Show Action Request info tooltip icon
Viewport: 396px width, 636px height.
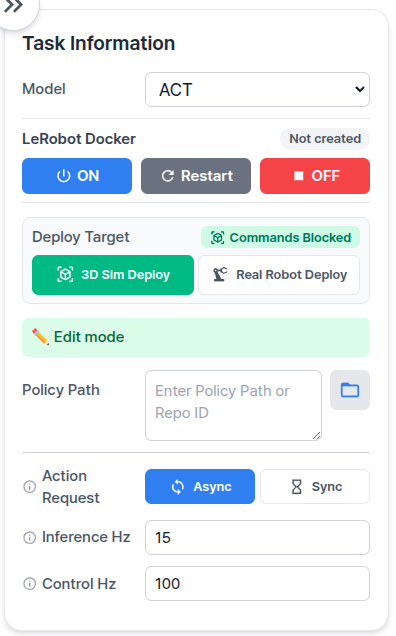(30, 486)
